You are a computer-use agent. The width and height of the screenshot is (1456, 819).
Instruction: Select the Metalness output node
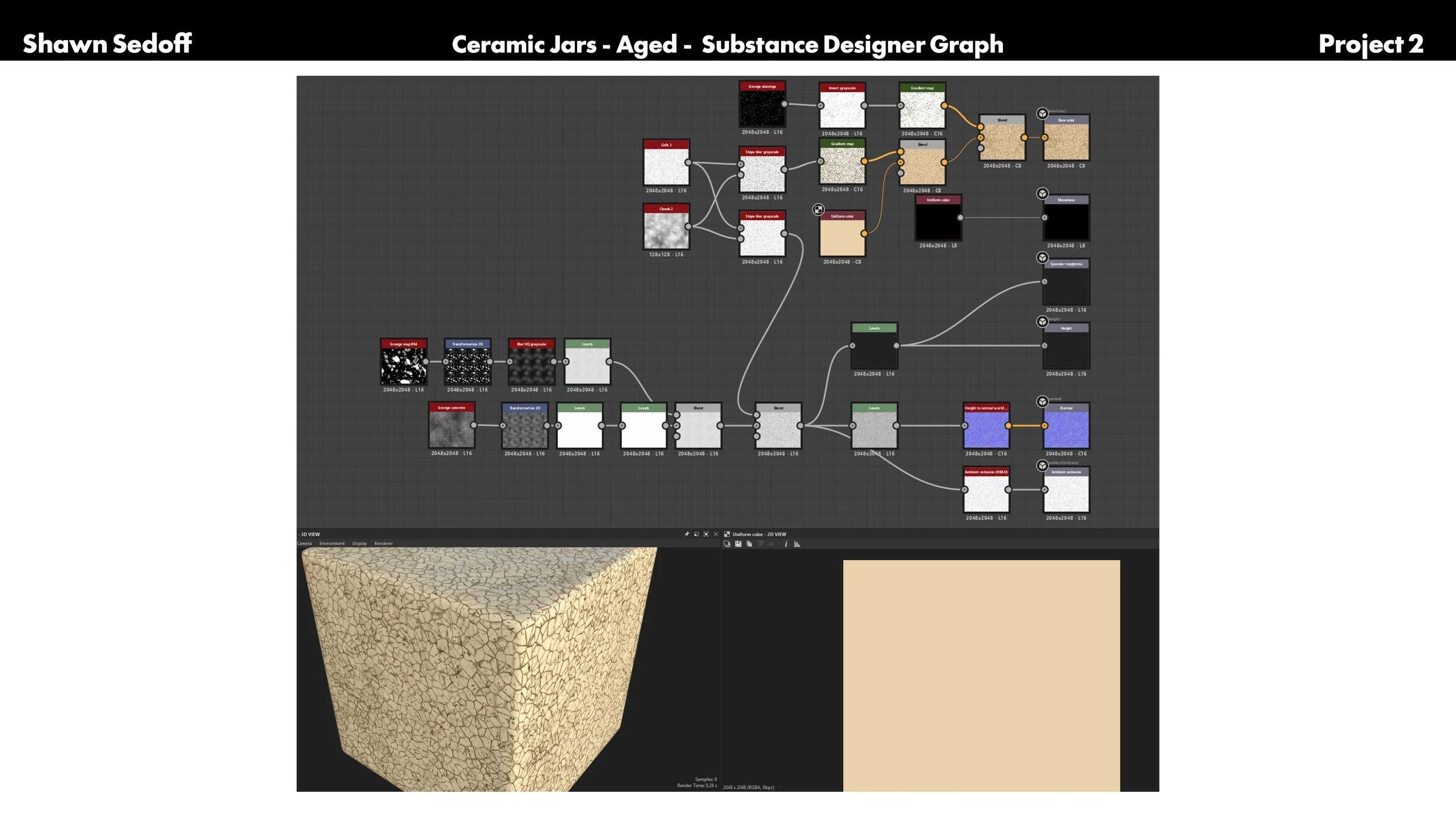[x=1066, y=217]
